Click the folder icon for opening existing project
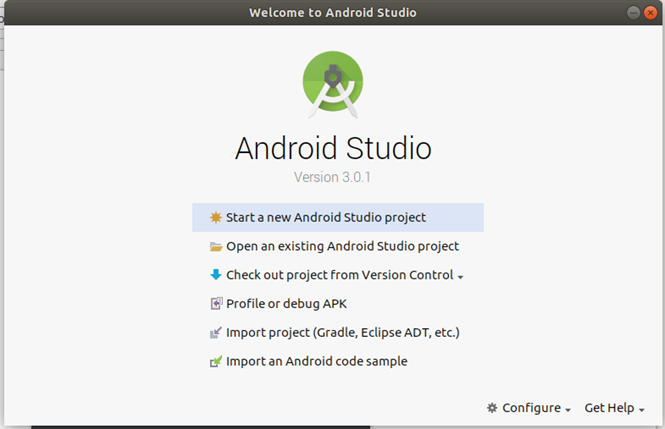 (x=216, y=246)
